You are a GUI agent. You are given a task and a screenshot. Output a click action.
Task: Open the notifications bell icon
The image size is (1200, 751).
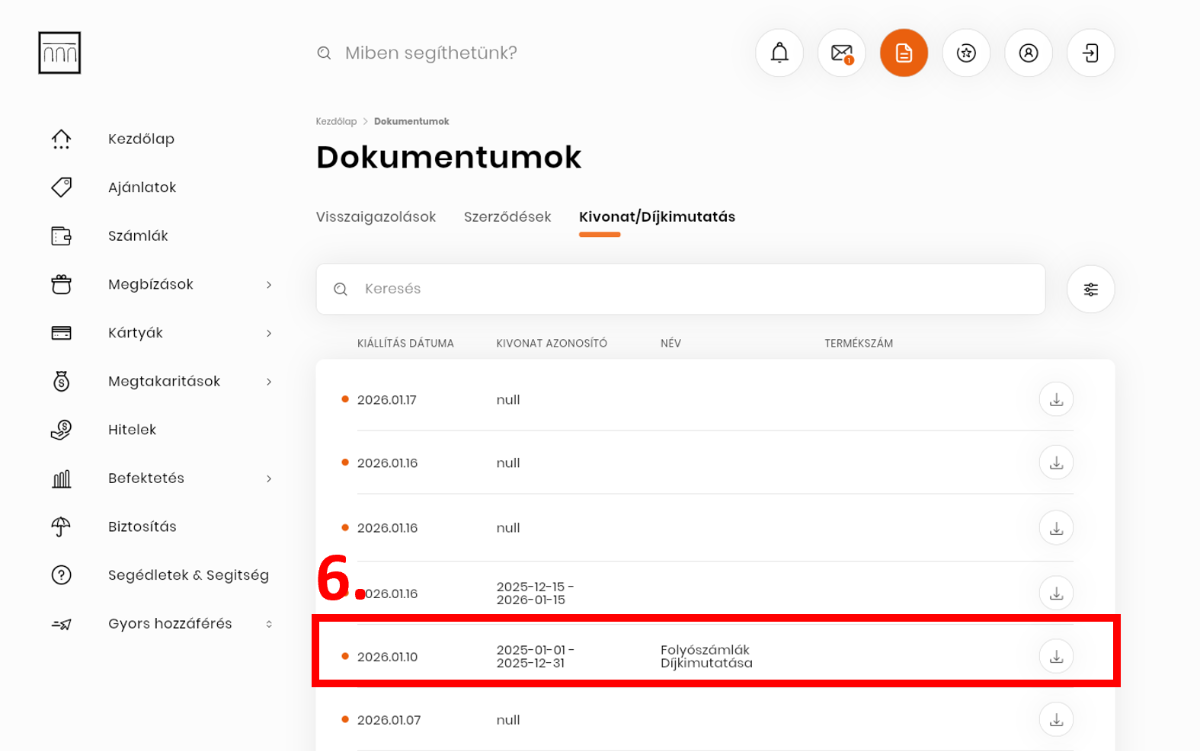780,53
